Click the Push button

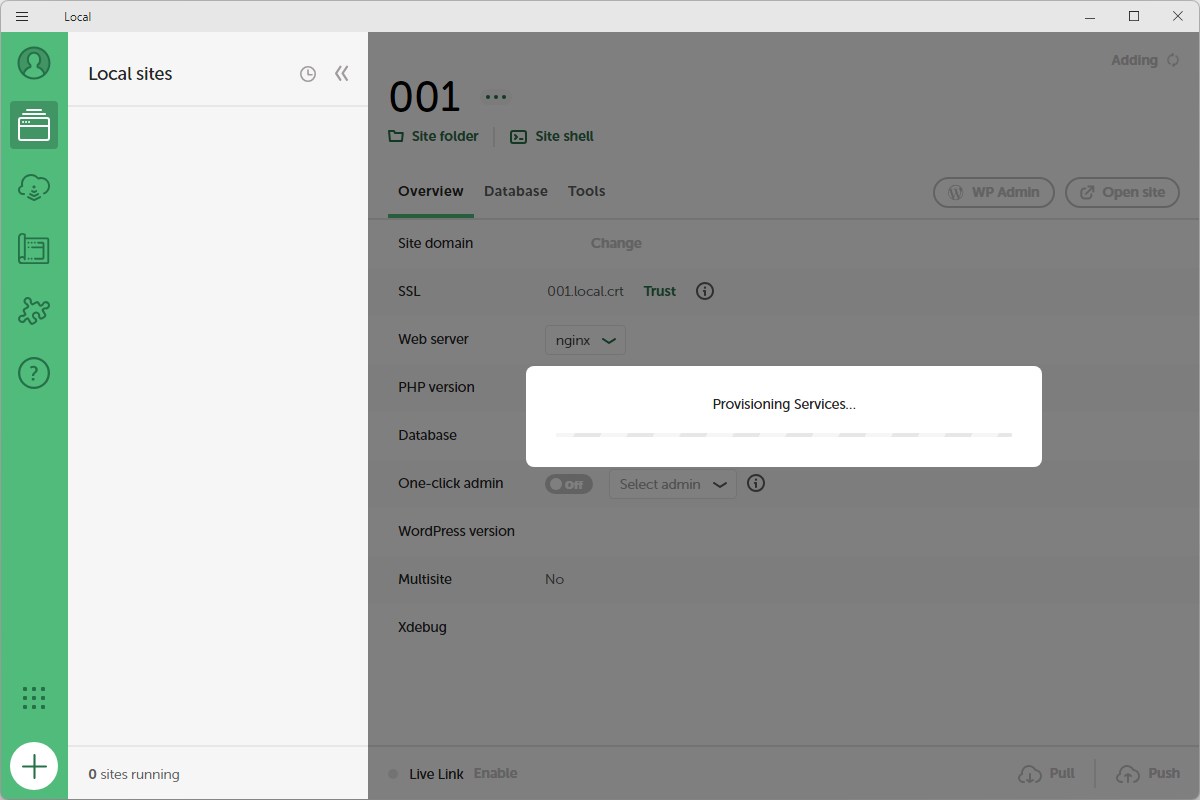pos(1148,773)
